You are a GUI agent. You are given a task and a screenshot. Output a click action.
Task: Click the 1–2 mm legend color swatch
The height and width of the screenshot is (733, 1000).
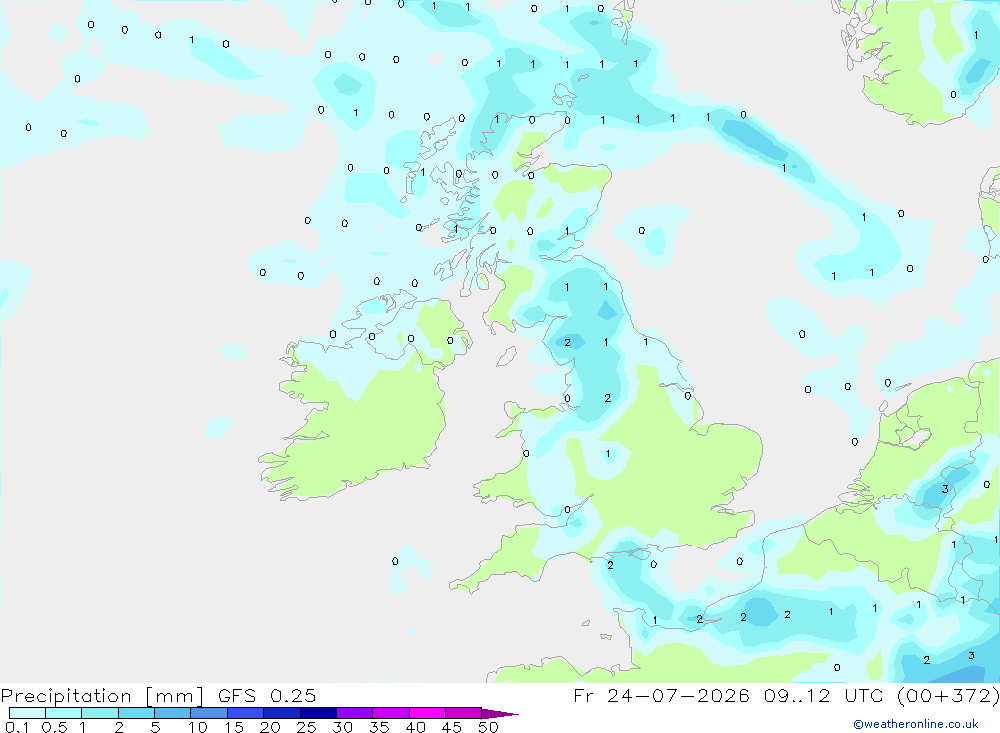99,713
